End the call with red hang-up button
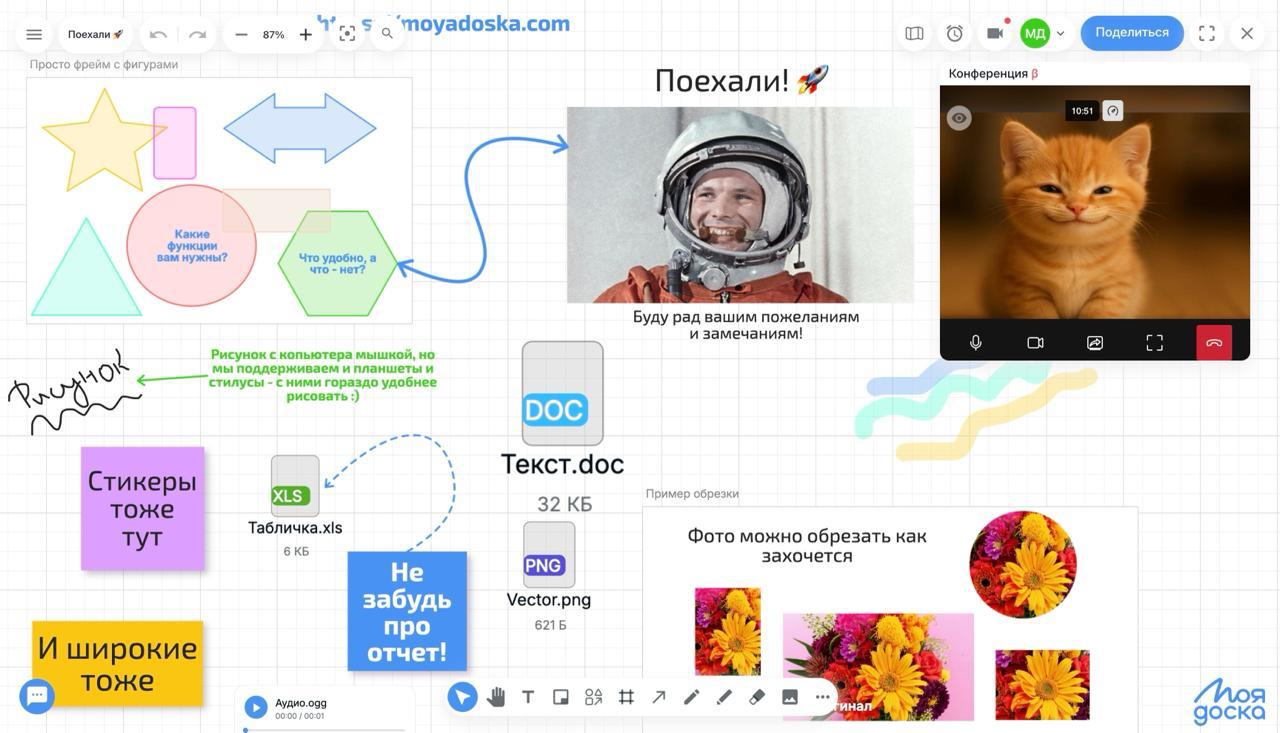 coord(1214,343)
